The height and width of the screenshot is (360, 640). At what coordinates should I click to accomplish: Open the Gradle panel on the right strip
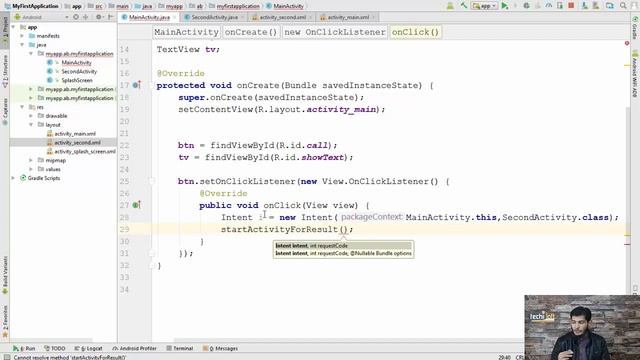click(635, 28)
